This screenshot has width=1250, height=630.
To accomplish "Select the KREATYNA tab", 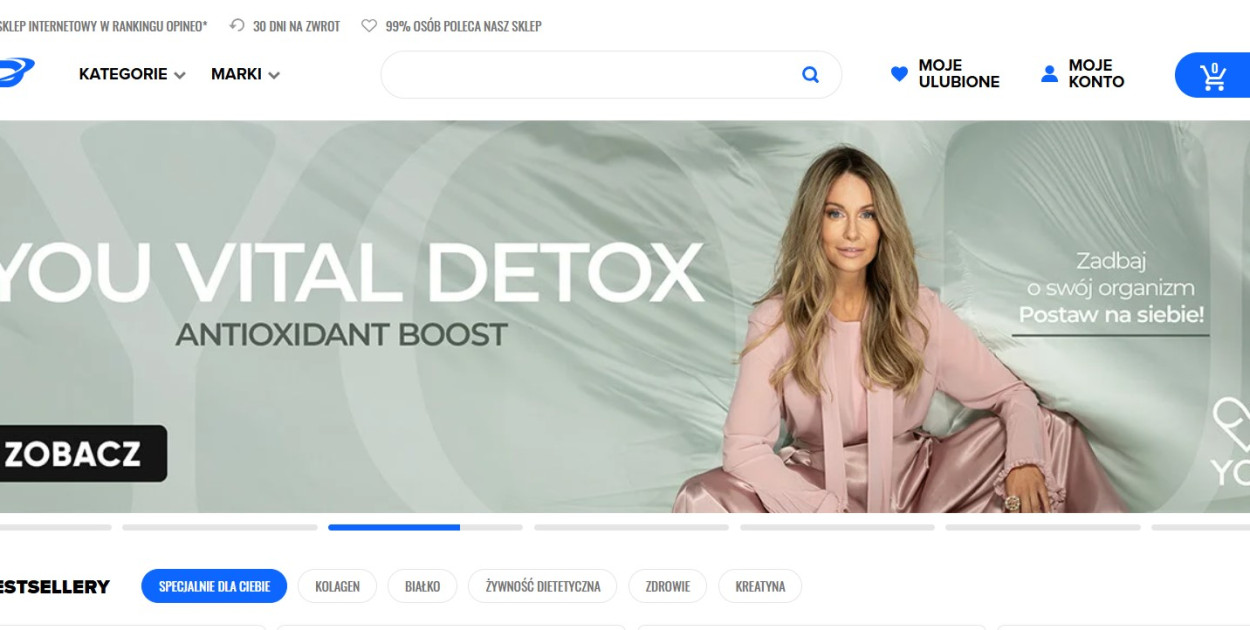I will point(760,586).
